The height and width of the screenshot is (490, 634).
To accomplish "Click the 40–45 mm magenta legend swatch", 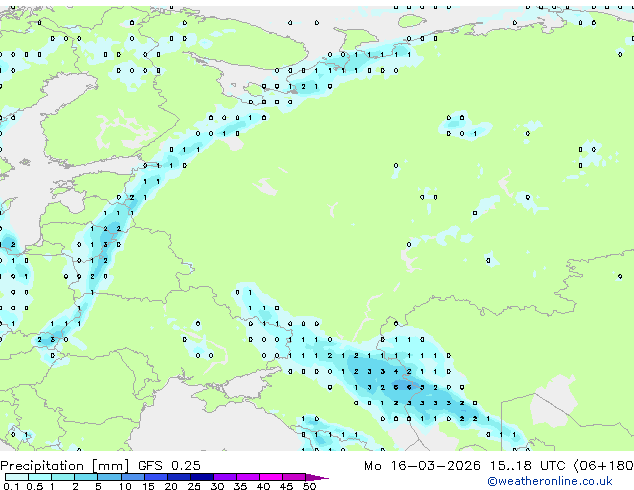I will point(271,477).
